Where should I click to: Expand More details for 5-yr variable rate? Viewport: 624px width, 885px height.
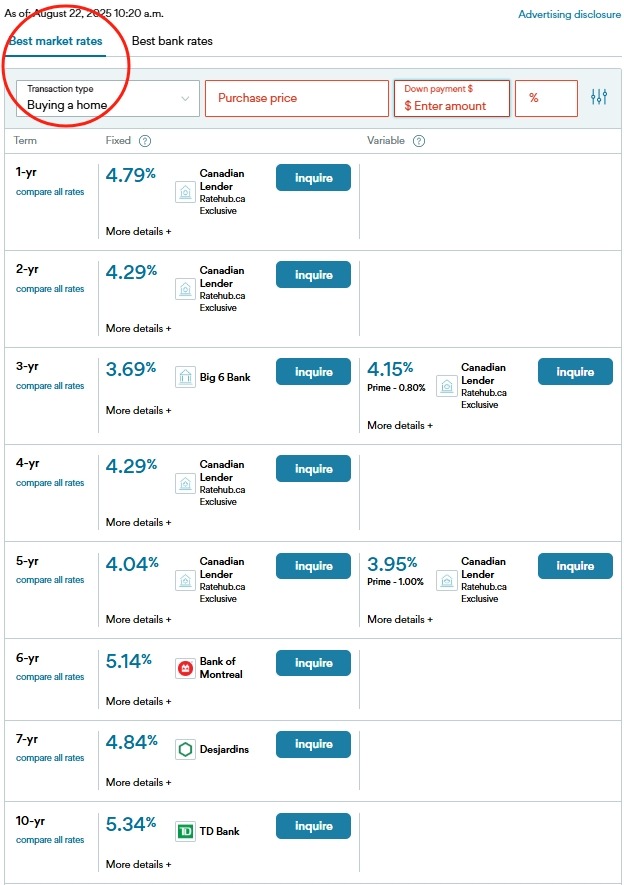400,619
